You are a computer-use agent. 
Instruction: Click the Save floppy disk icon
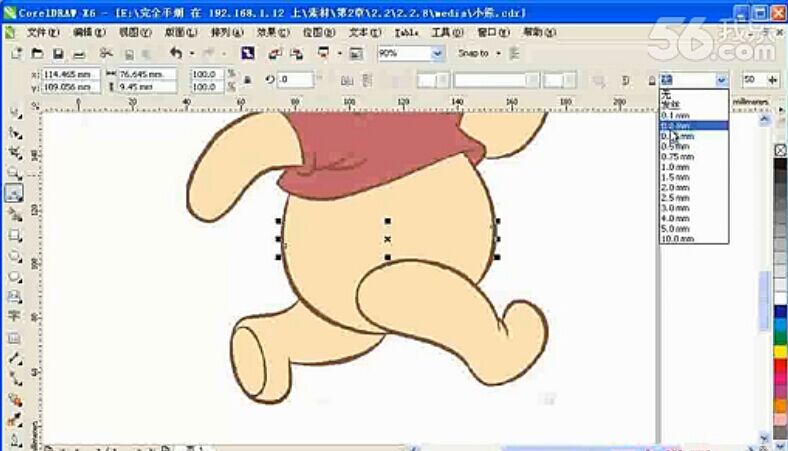pos(58,53)
